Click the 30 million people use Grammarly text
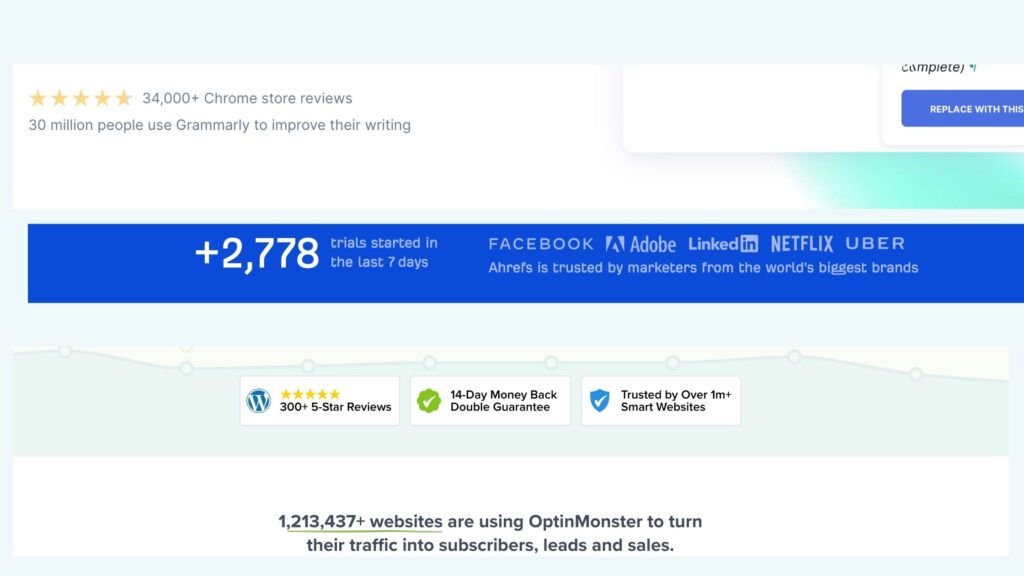 point(219,125)
